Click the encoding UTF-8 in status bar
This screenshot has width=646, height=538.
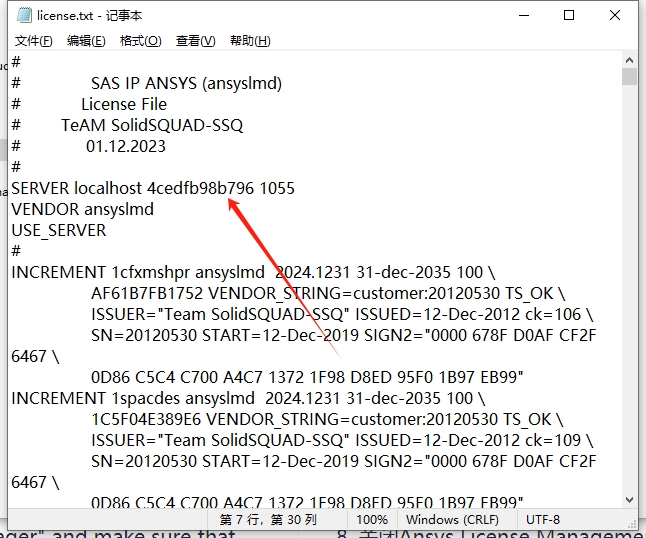click(543, 520)
